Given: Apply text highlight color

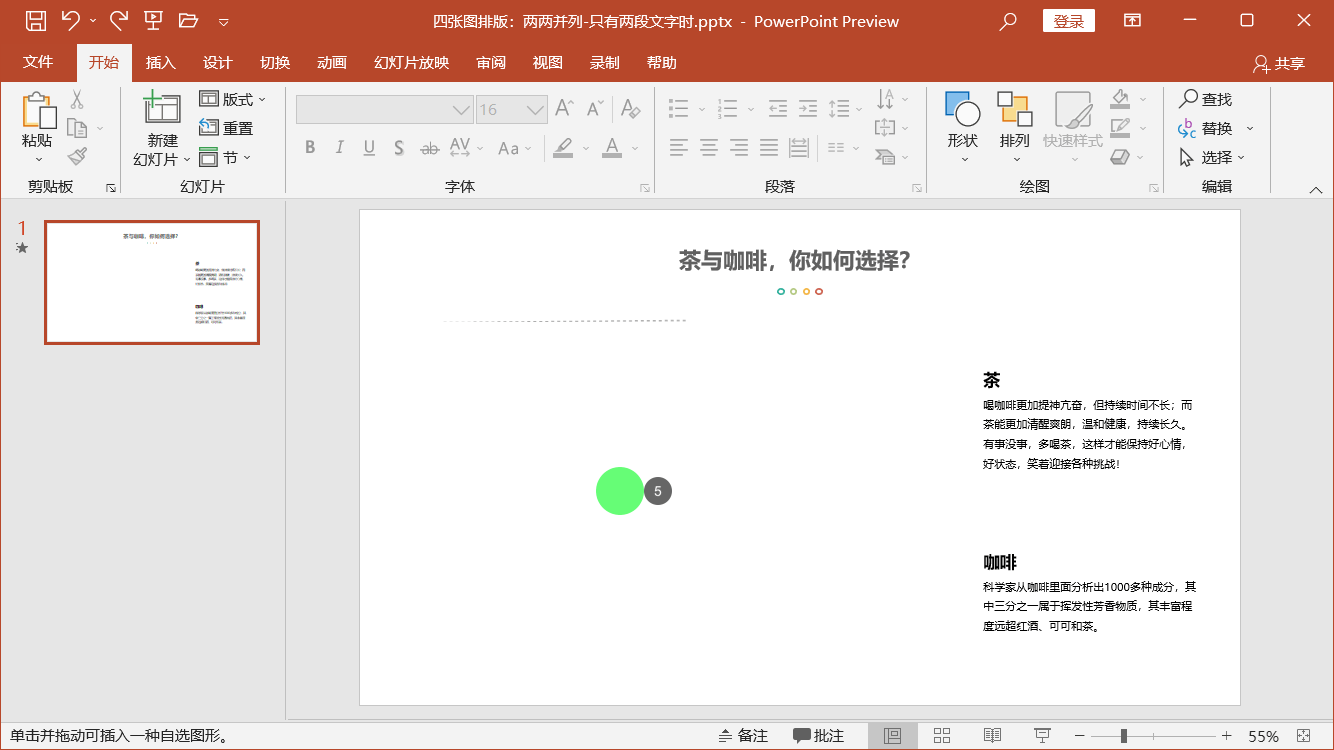Looking at the screenshot, I should (563, 148).
